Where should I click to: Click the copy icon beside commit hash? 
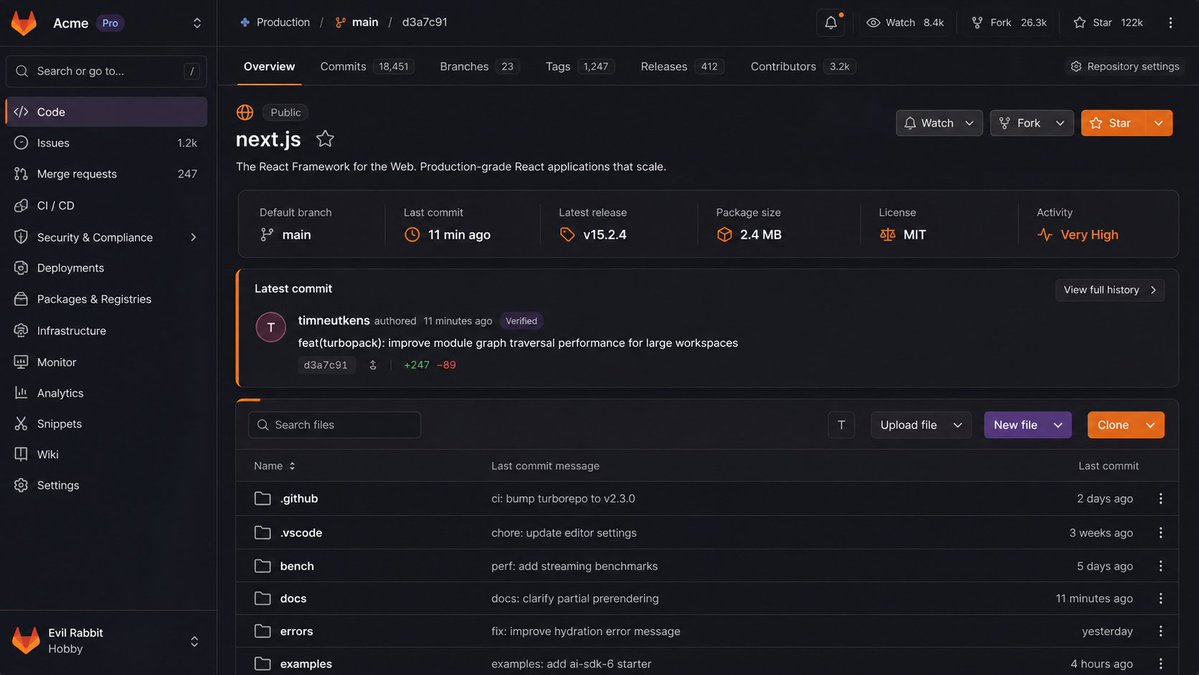[x=373, y=365]
